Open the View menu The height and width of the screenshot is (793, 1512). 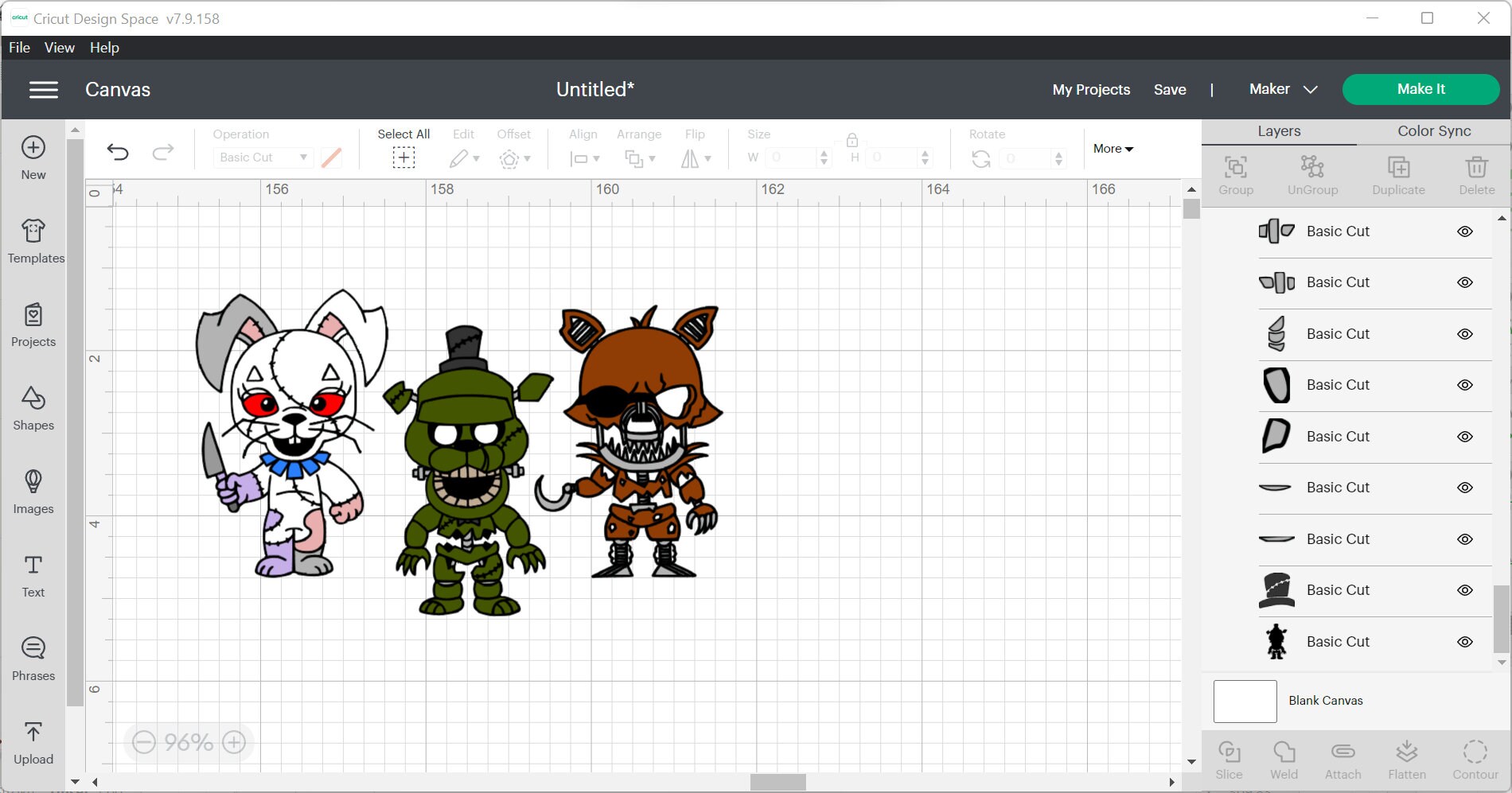58,47
